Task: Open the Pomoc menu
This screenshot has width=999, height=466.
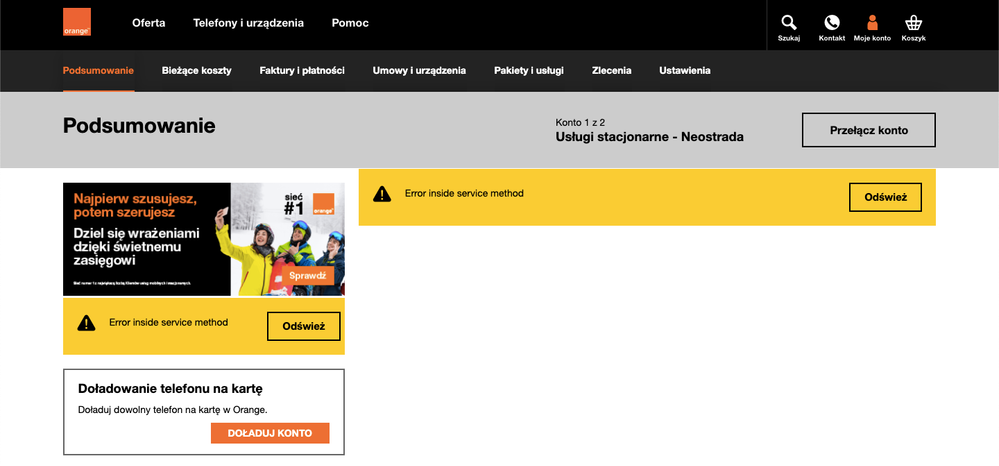Action: point(349,22)
